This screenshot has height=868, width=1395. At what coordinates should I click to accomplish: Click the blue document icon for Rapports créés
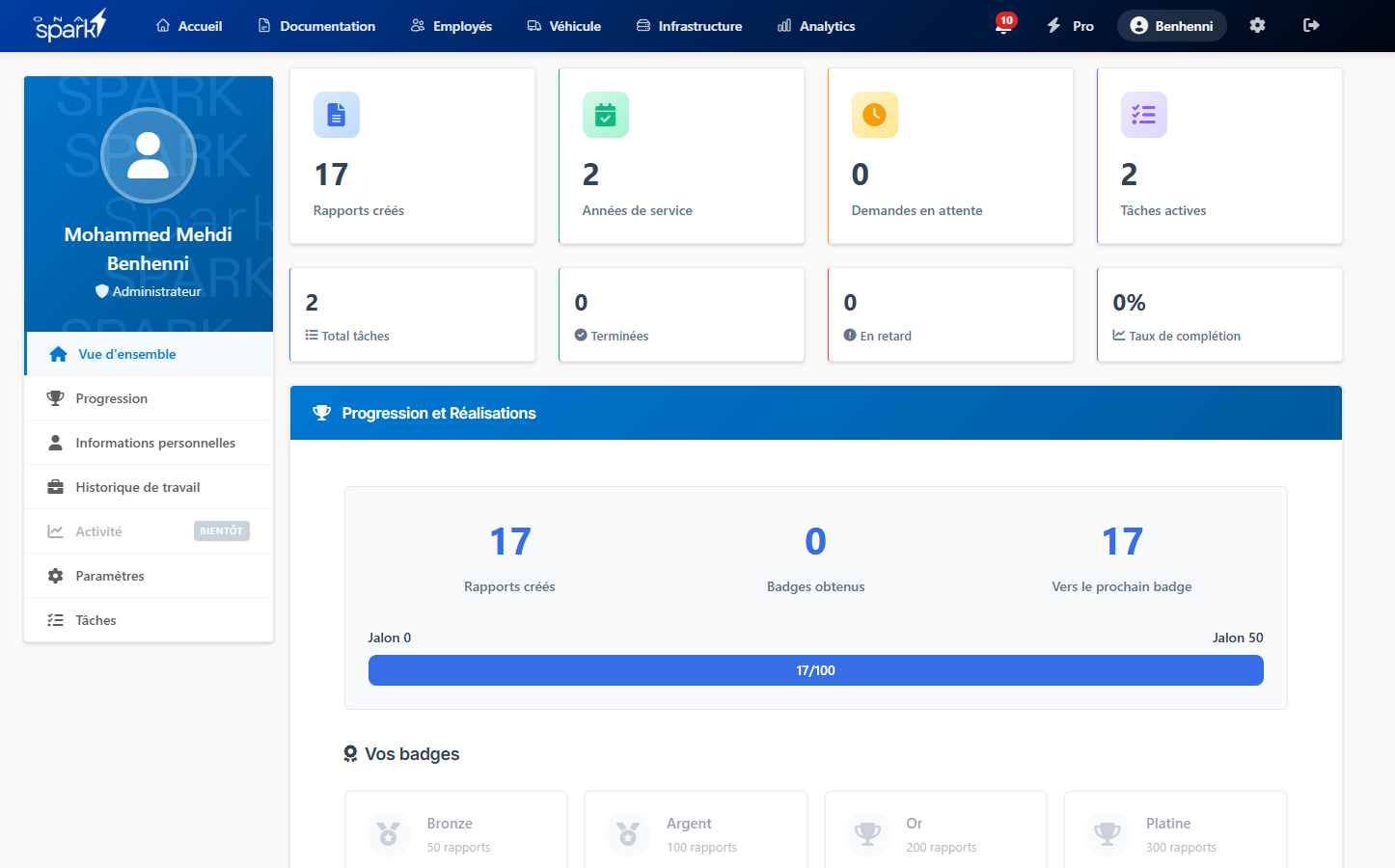[x=337, y=115]
